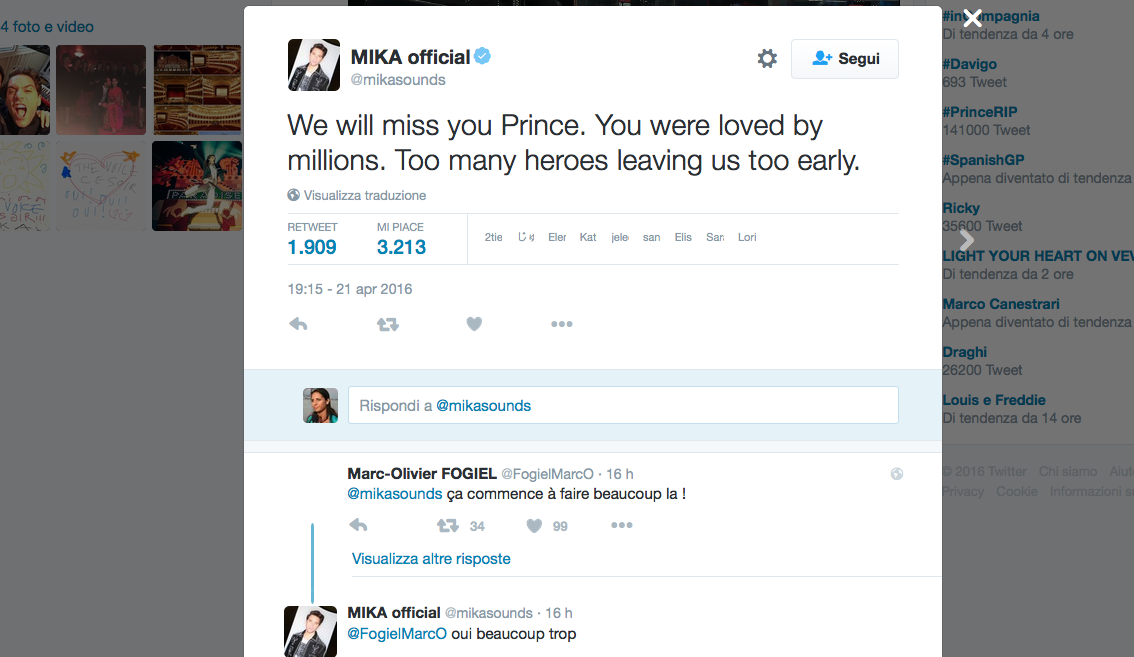Reply to Marc-Olivier Fogiel's comment
This screenshot has width=1134, height=657.
[x=358, y=526]
